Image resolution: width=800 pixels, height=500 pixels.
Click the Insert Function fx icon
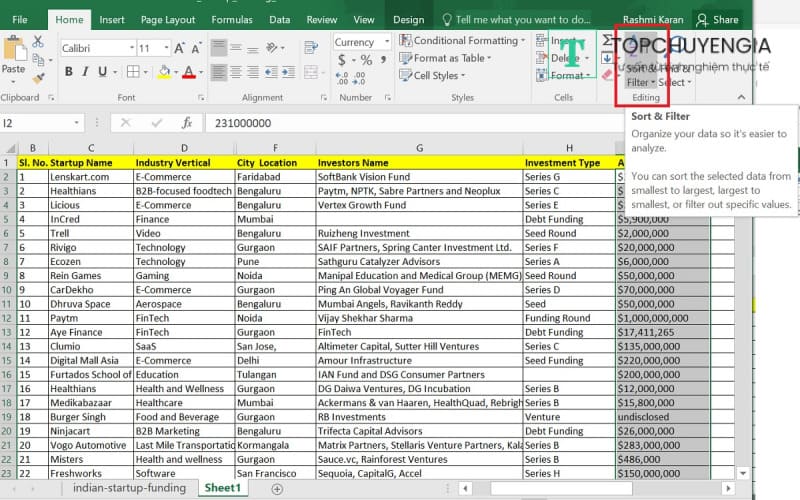186,123
